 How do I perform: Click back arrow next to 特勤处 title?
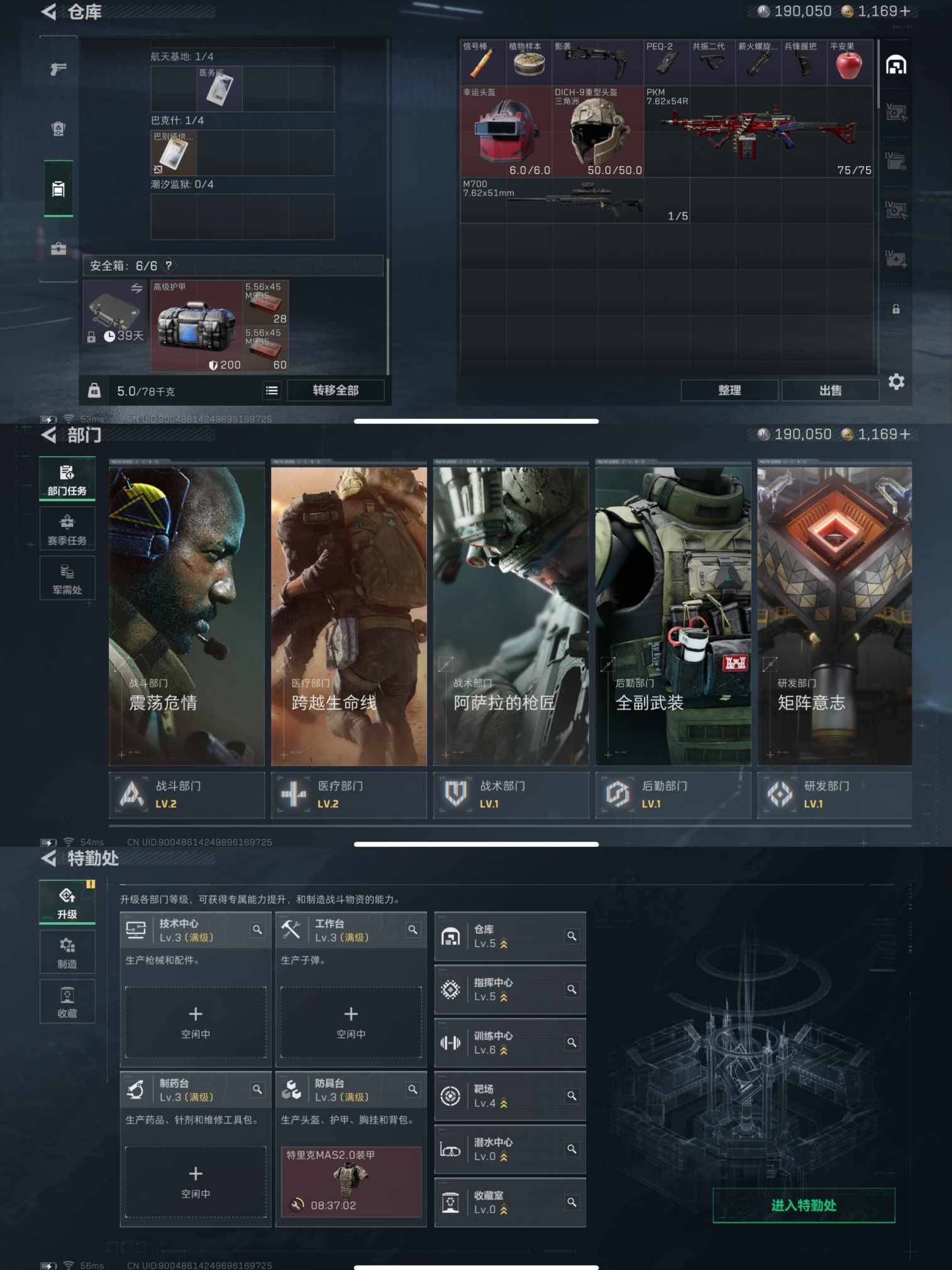[49, 858]
